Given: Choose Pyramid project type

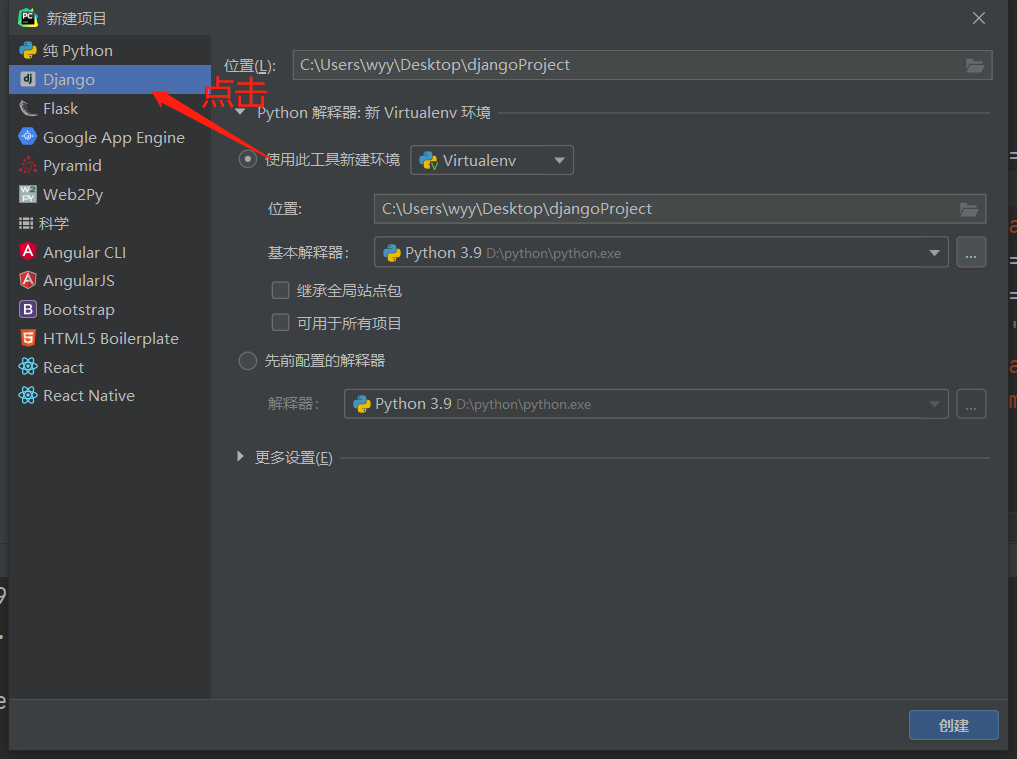Looking at the screenshot, I should [x=110, y=165].
